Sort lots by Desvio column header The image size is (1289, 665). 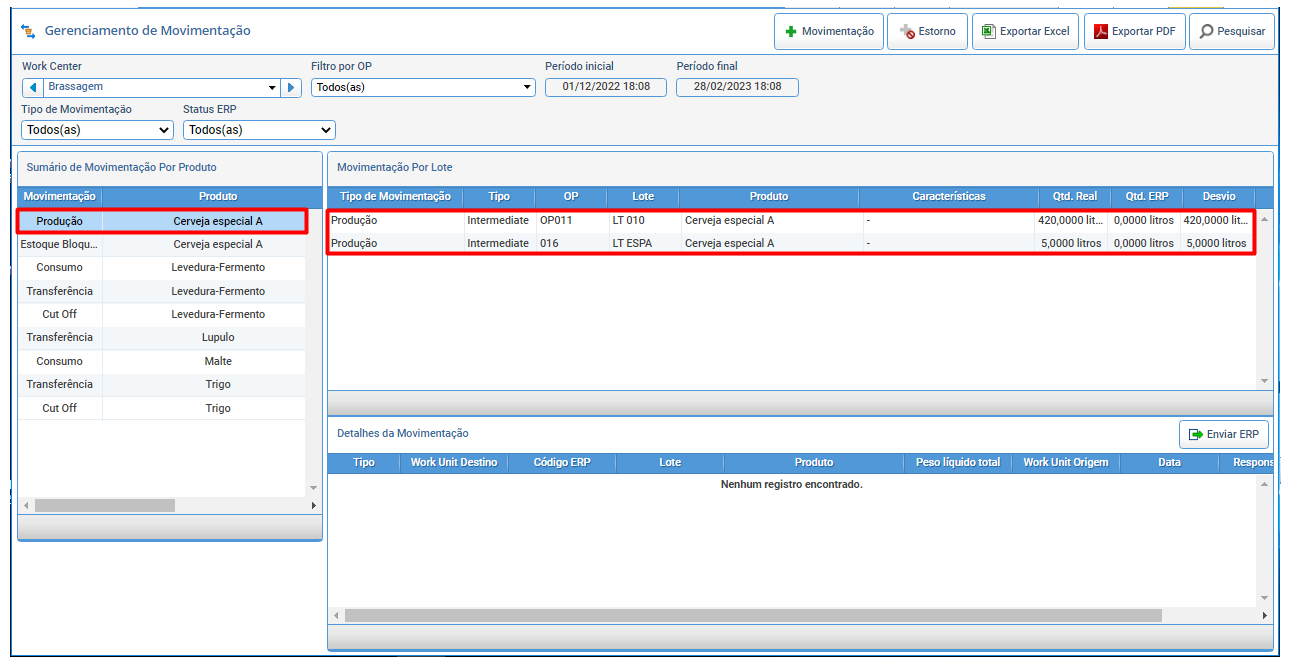pos(1220,196)
